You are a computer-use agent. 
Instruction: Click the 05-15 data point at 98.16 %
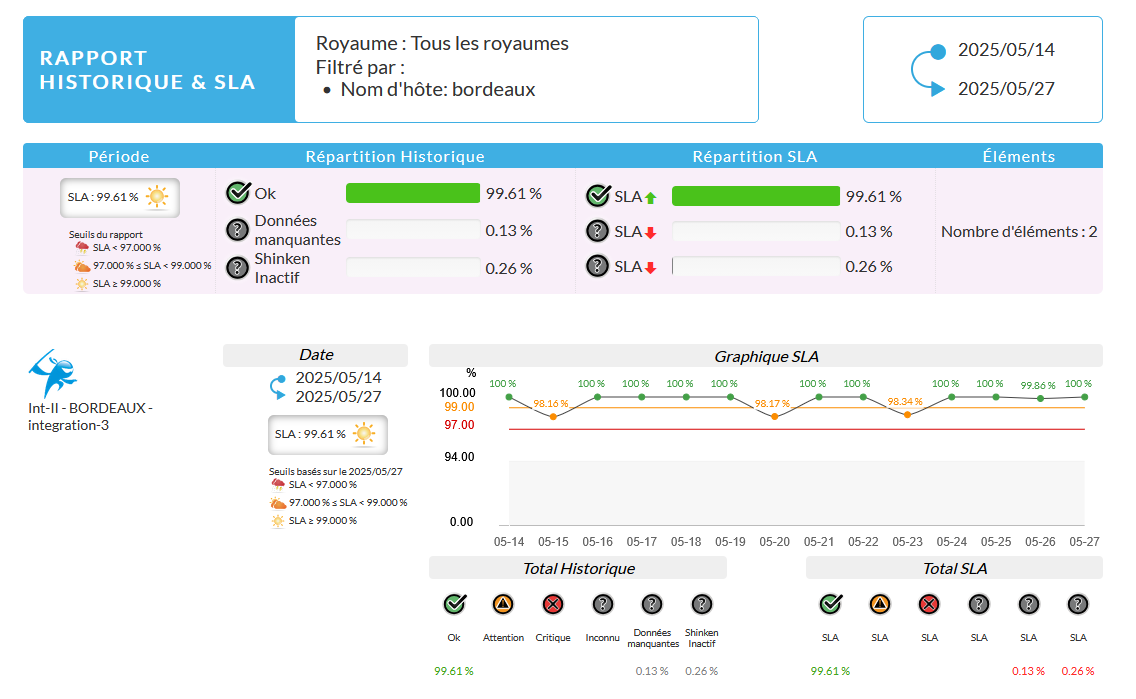pos(553,416)
